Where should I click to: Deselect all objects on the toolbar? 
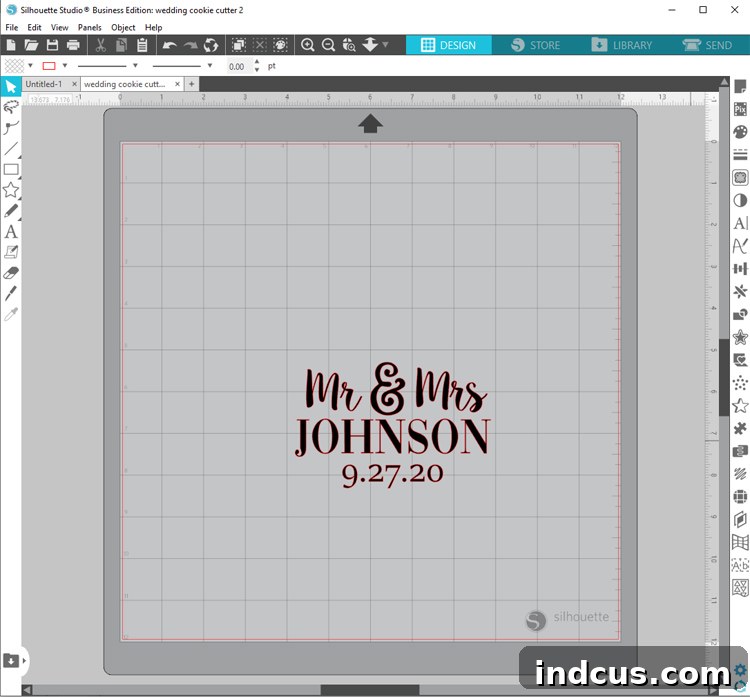259,45
